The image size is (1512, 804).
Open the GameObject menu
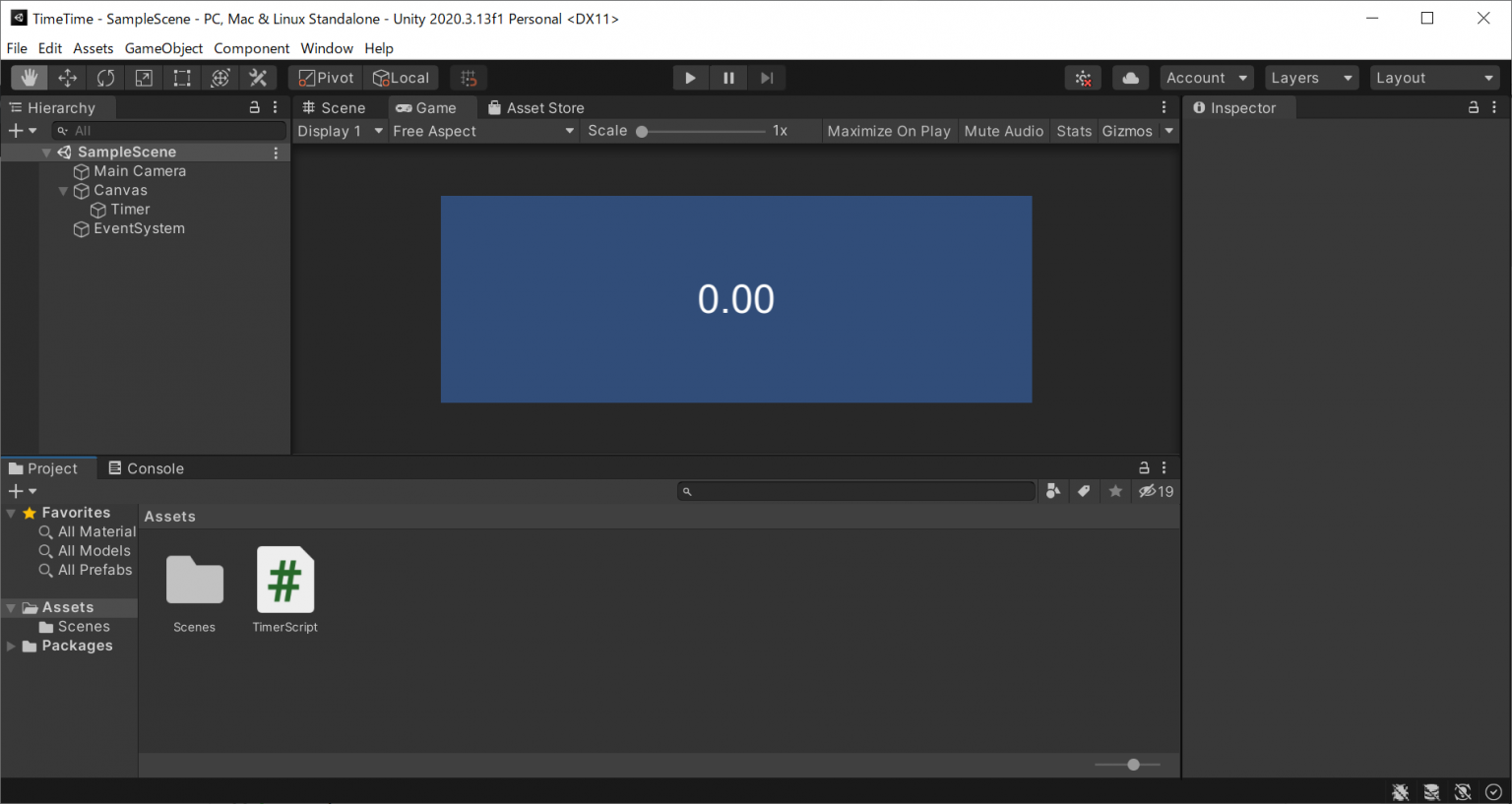point(163,47)
